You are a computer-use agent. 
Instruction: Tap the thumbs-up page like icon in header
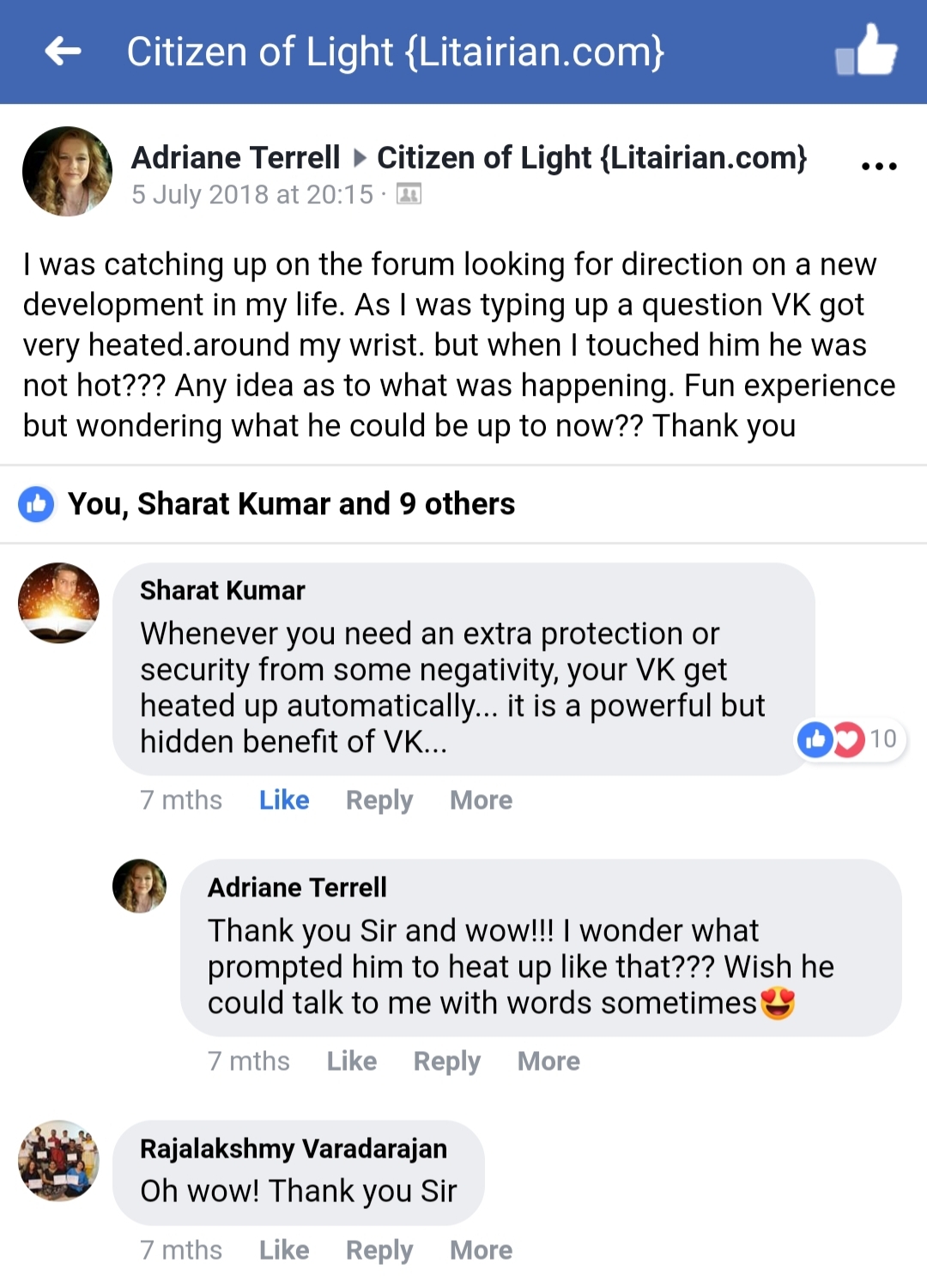point(866,50)
